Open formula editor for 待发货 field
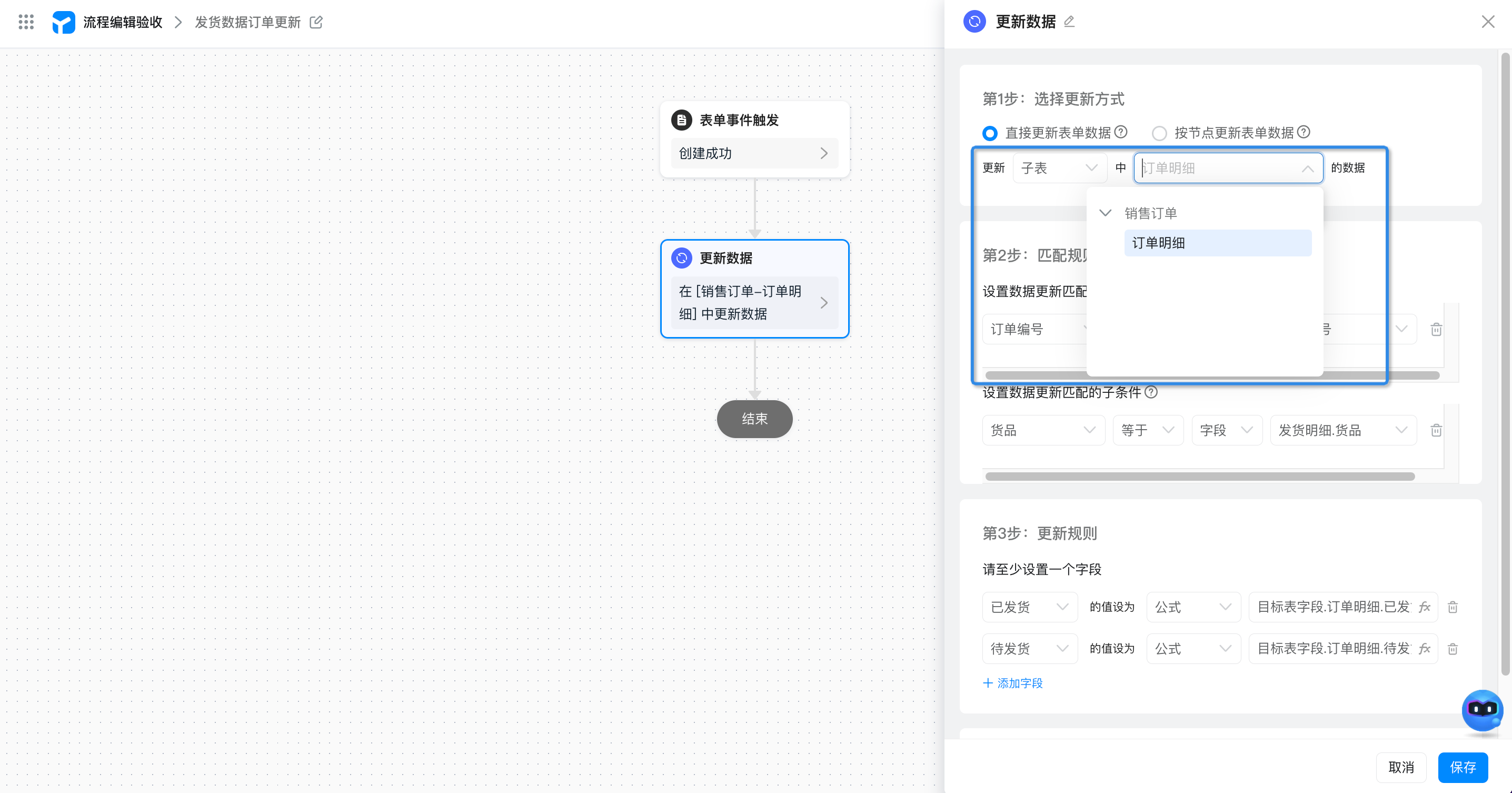Viewport: 1512px width, 793px height. (1425, 649)
